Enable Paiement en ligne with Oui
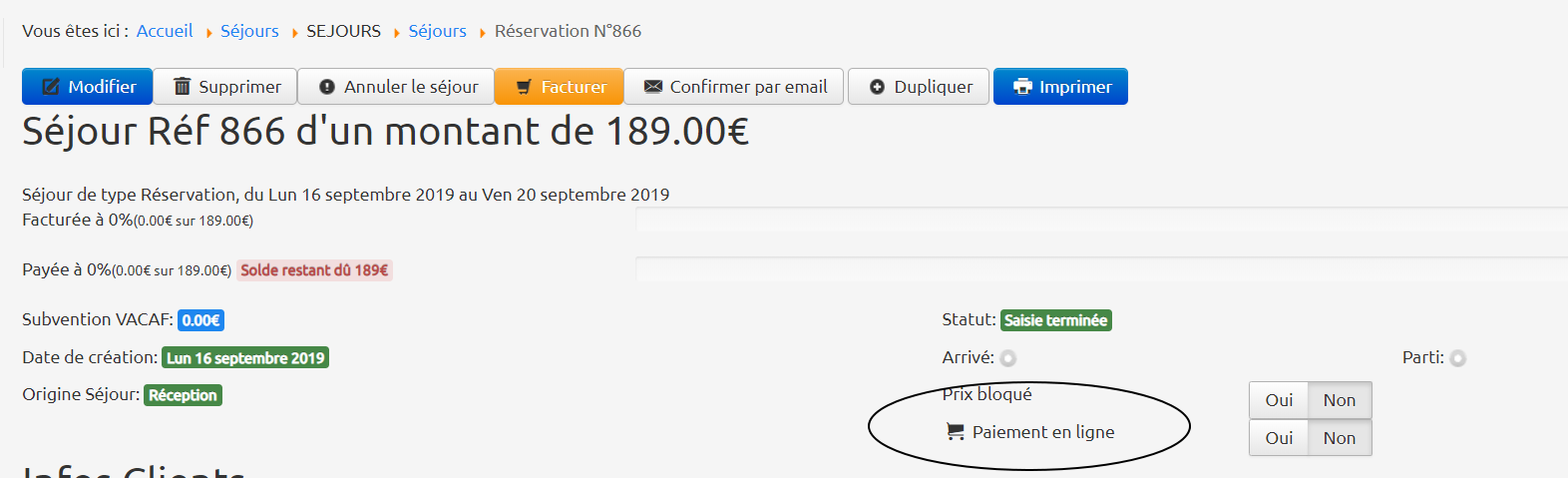The height and width of the screenshot is (478, 1568). point(1279,438)
